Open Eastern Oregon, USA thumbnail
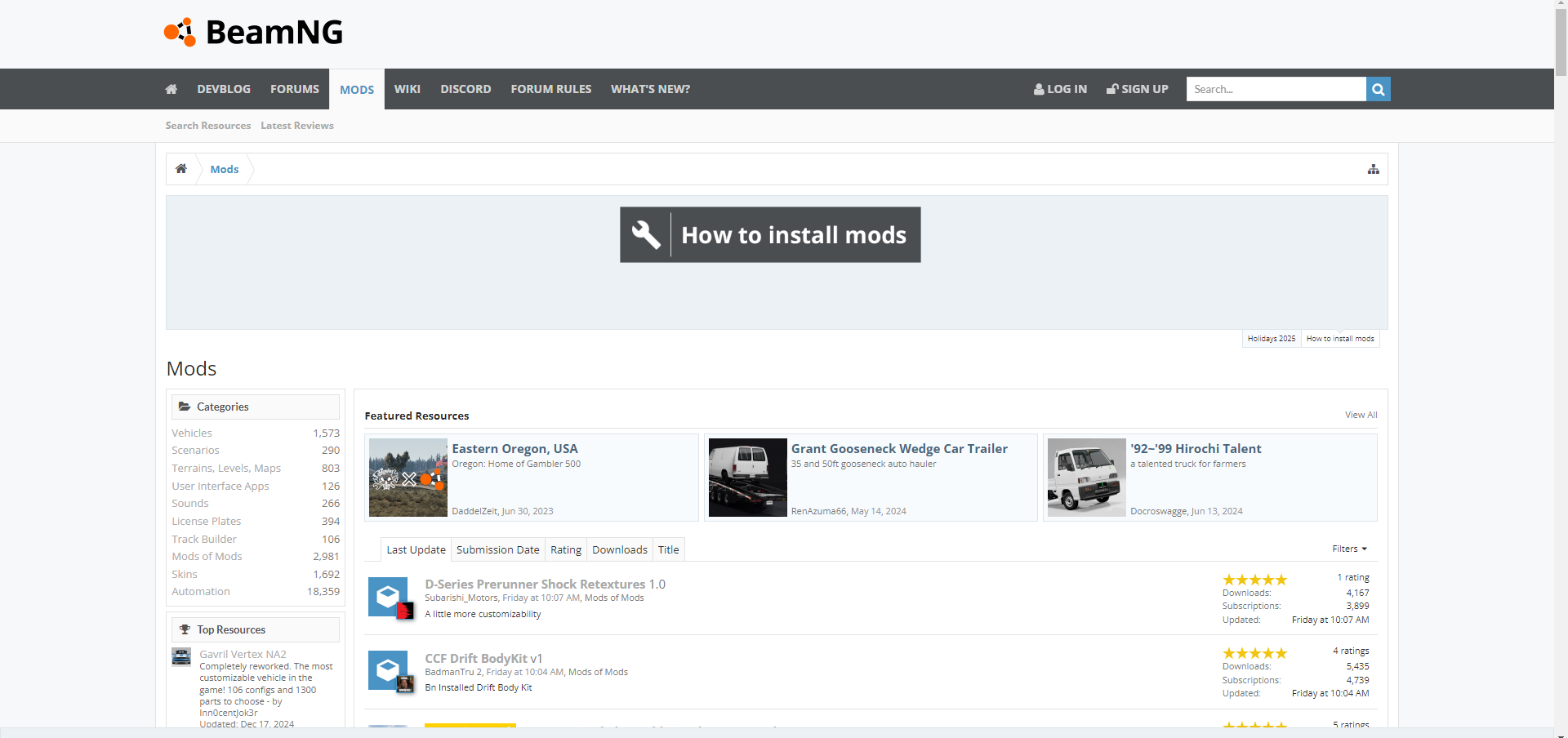Image resolution: width=1568 pixels, height=738 pixels. [408, 478]
